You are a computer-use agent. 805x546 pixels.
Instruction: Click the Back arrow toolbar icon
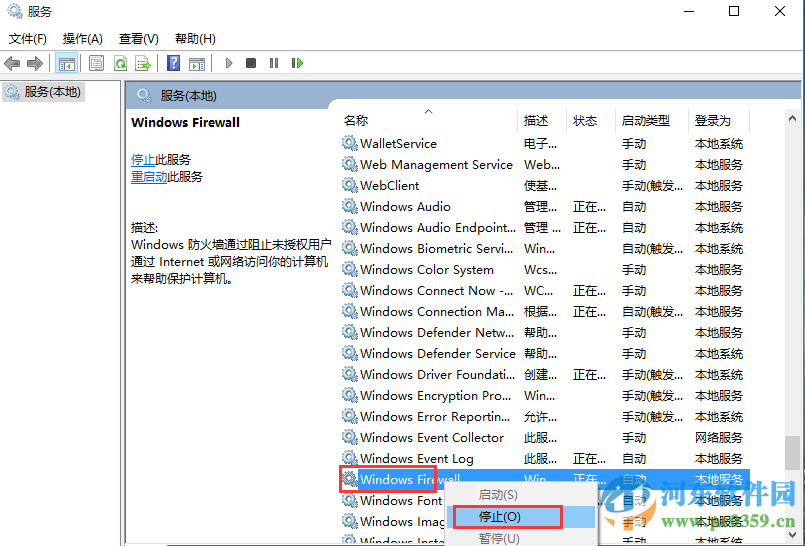(x=12, y=64)
